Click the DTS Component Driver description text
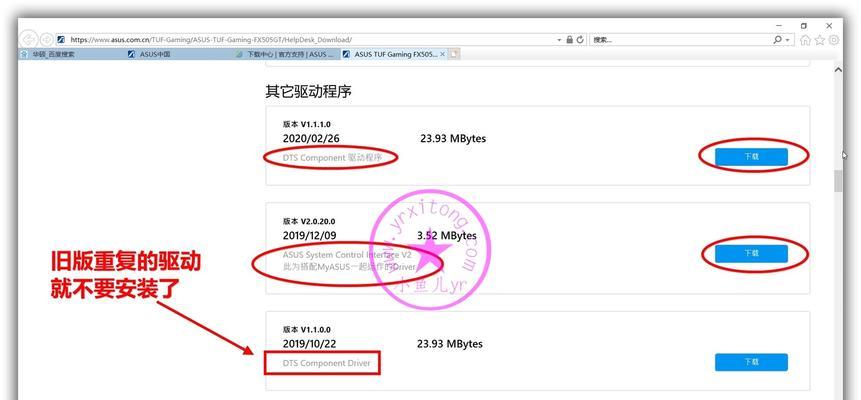 point(326,363)
